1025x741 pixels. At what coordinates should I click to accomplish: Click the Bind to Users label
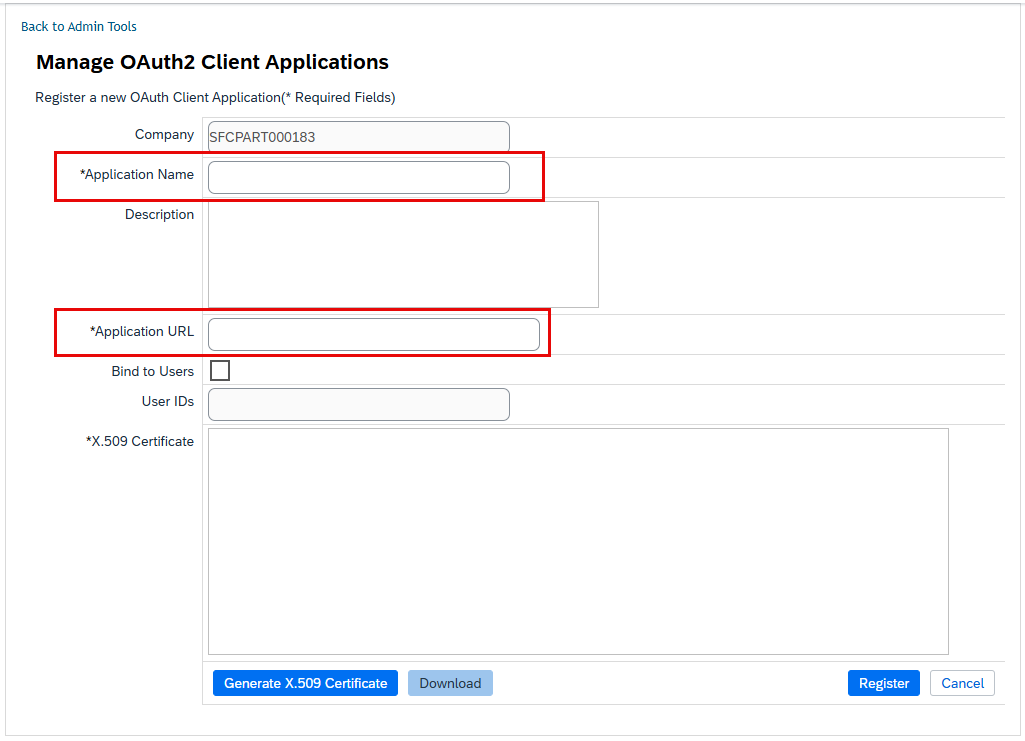tap(153, 371)
